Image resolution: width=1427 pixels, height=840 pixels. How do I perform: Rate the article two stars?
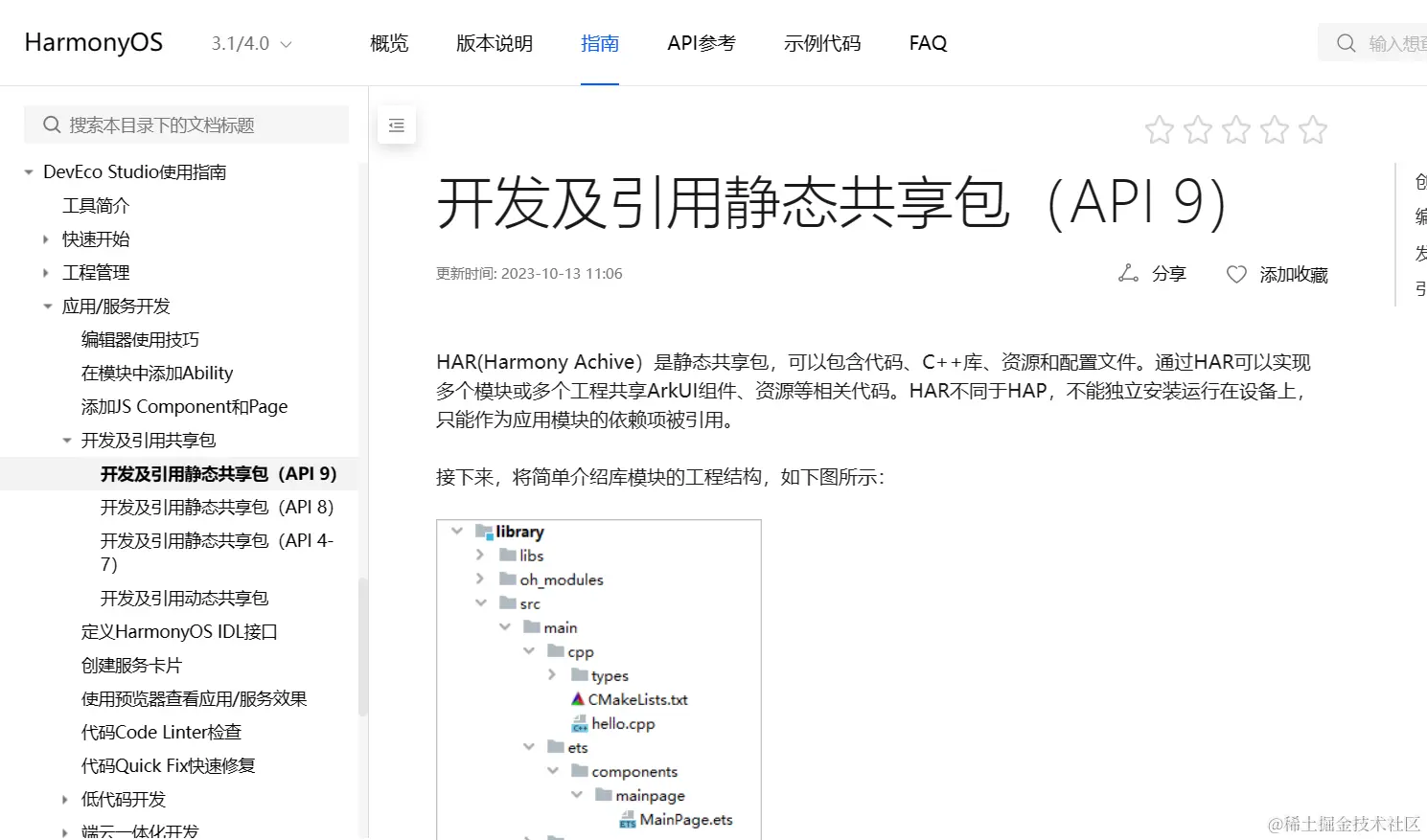(1198, 130)
